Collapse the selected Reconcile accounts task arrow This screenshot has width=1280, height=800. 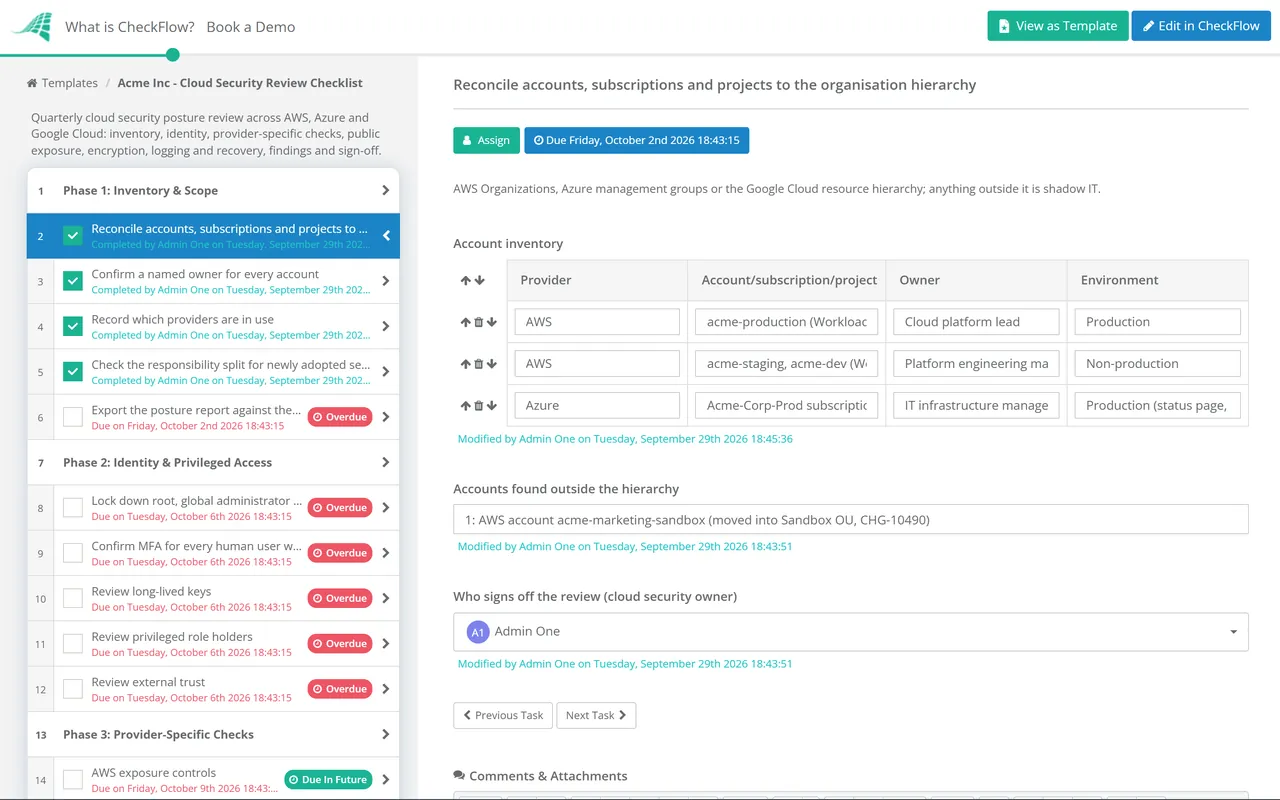pyautogui.click(x=386, y=236)
